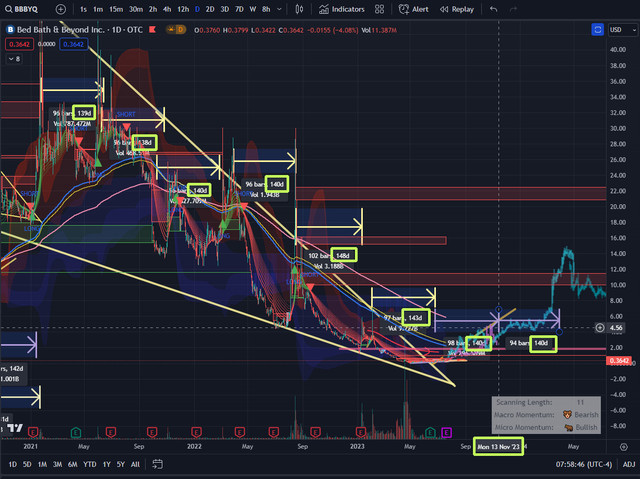
Task: Set date range to 6M
Action: (73, 464)
